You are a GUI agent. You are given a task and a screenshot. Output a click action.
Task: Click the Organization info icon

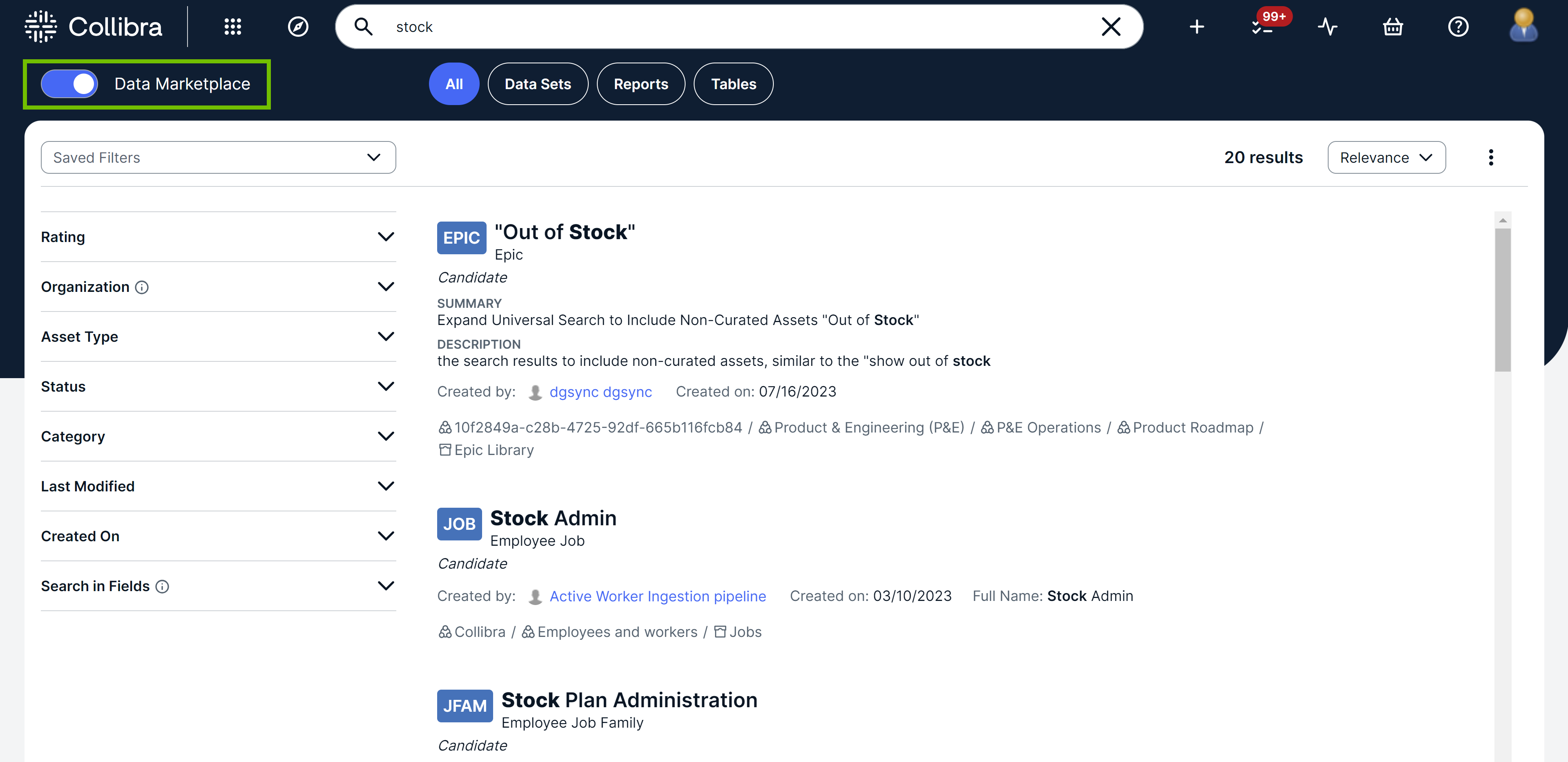click(x=142, y=287)
